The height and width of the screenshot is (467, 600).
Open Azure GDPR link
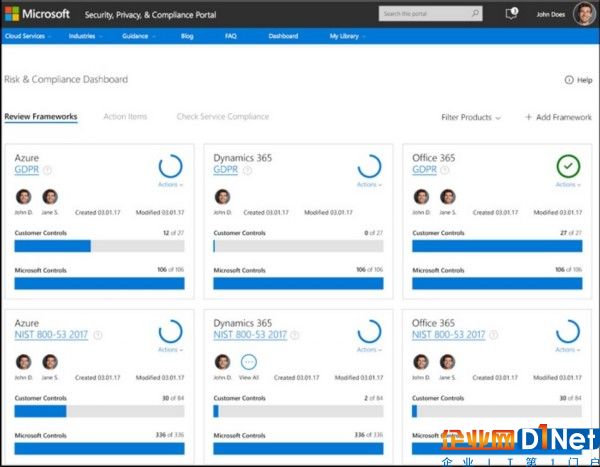[x=27, y=170]
